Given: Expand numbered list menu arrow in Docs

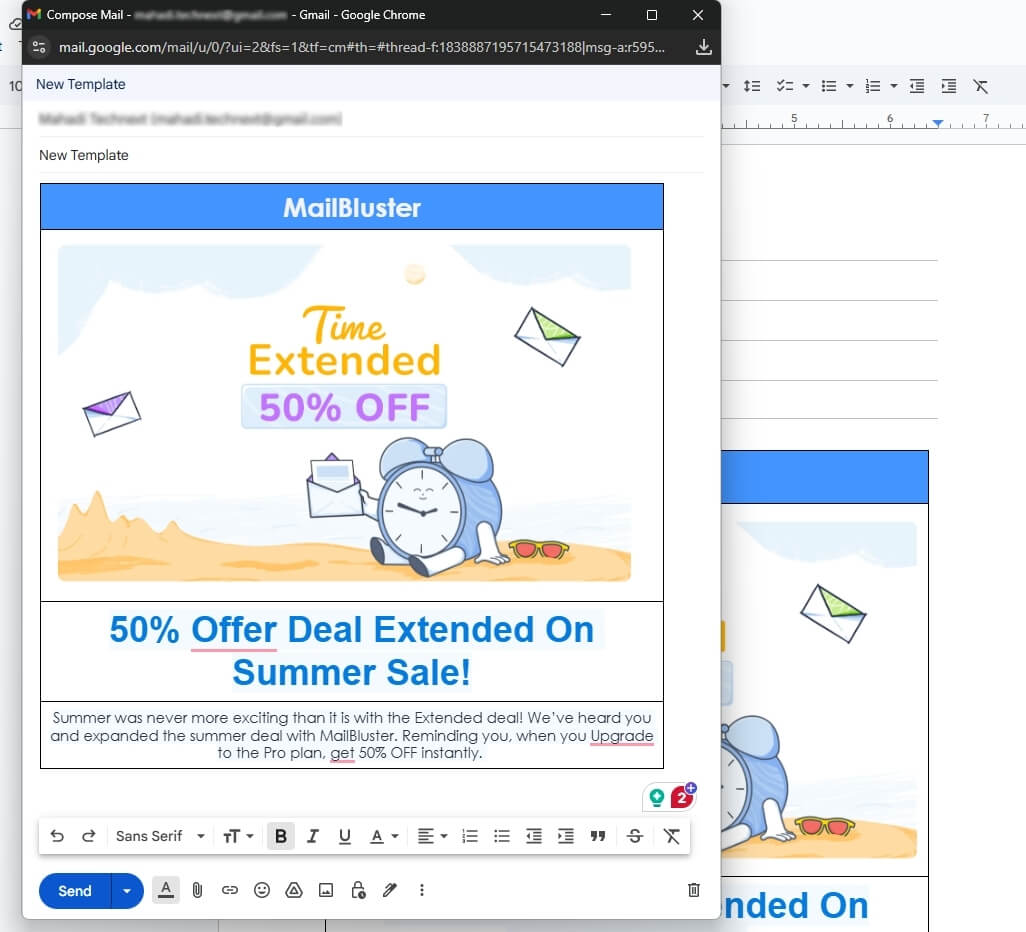Looking at the screenshot, I should coord(893,86).
